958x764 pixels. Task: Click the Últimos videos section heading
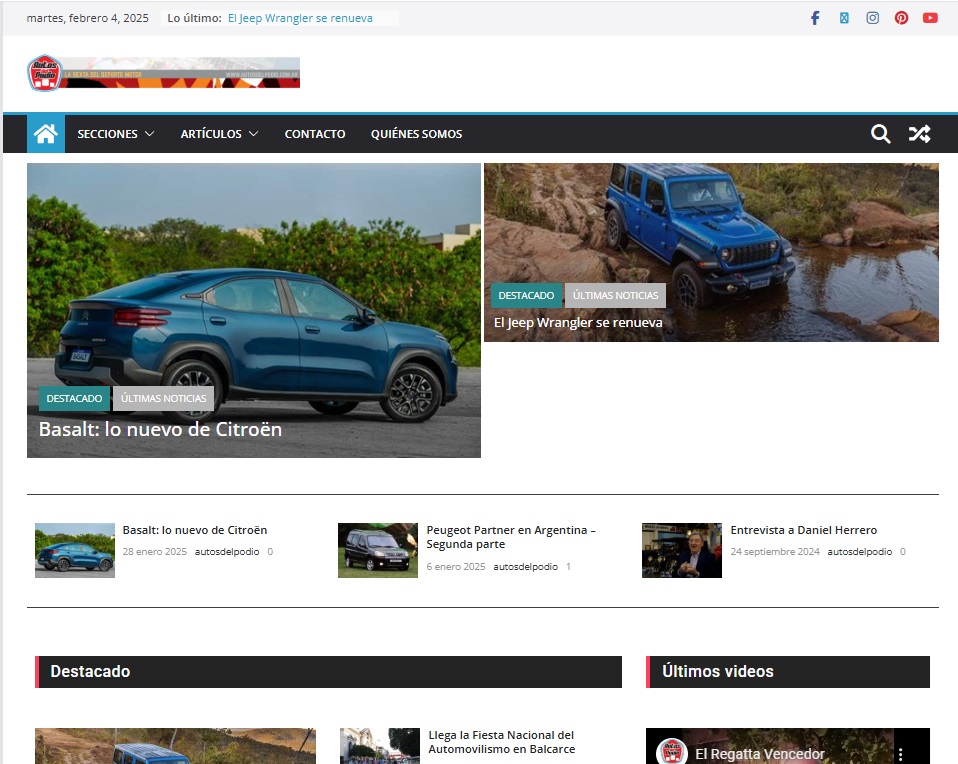click(718, 671)
